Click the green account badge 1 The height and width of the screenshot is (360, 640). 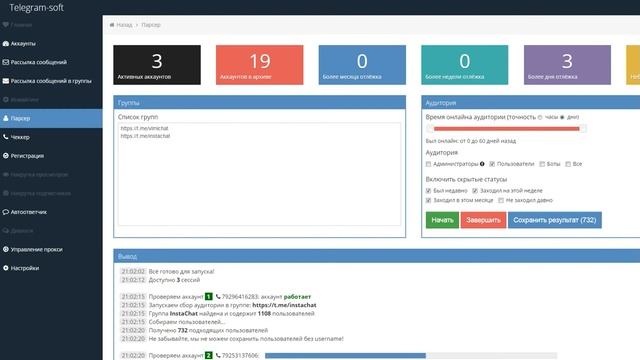209,297
